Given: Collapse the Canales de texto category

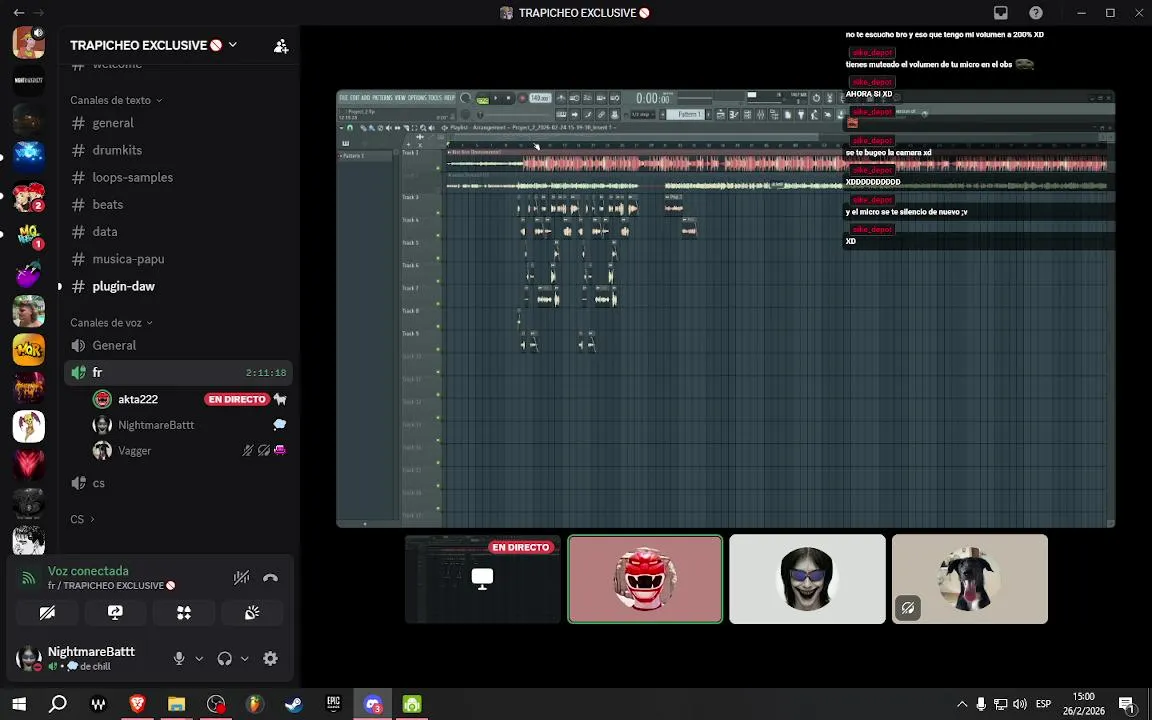Looking at the screenshot, I should 116,100.
